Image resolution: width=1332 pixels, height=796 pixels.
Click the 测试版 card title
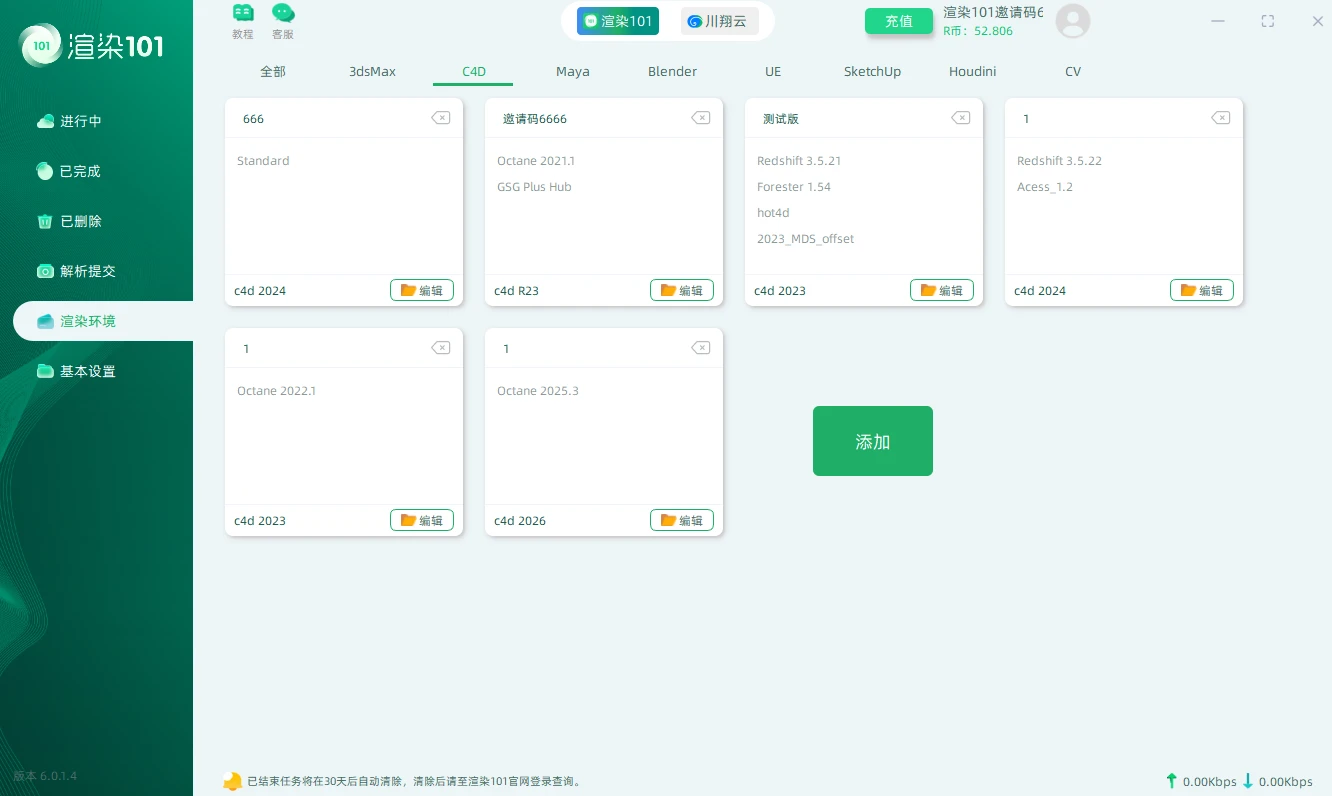click(x=781, y=119)
